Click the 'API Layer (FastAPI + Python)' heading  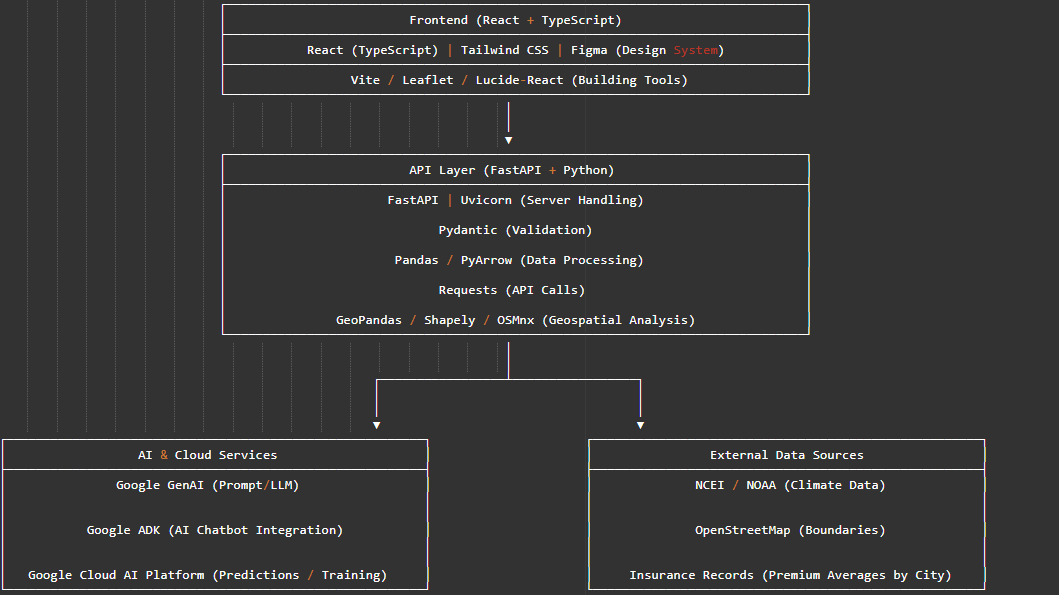pos(511,170)
